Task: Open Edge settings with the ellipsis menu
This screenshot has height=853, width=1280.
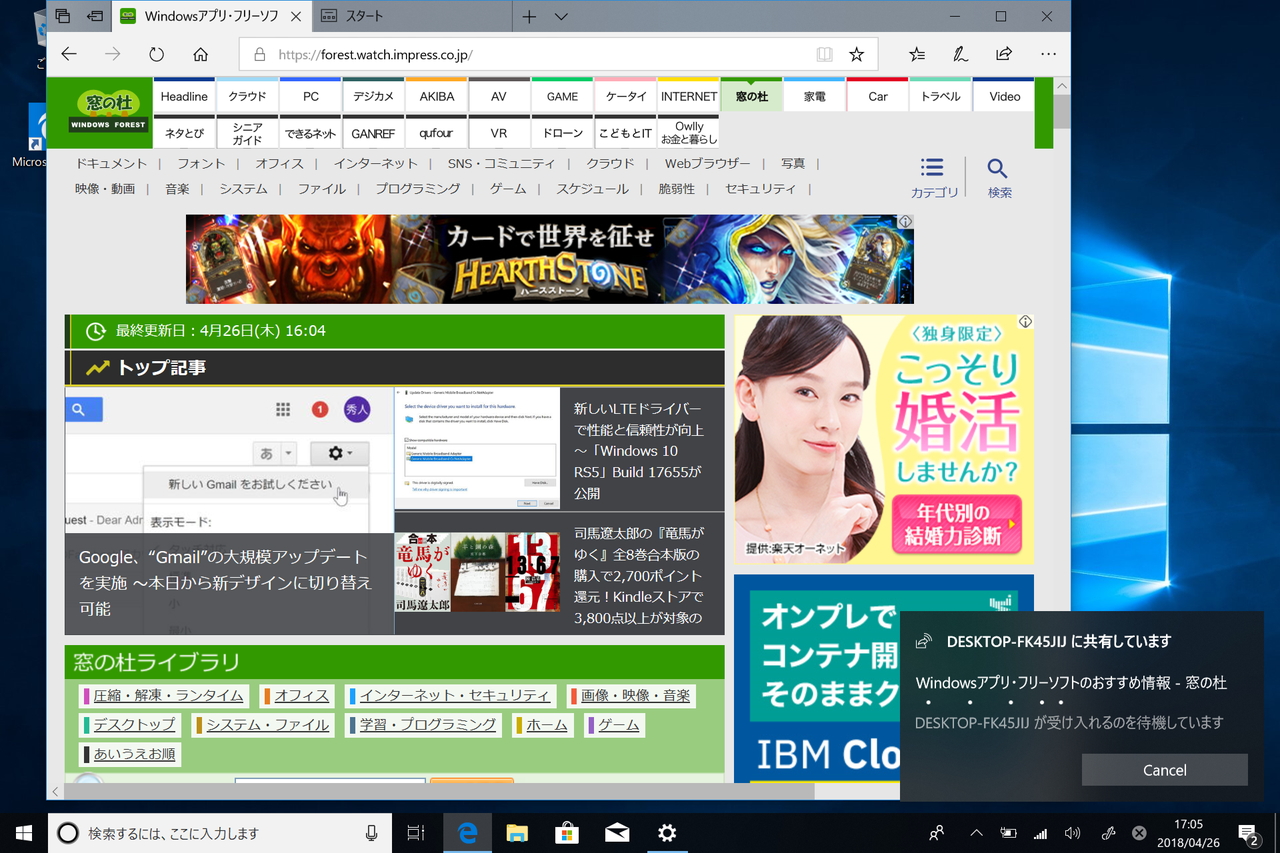Action: pos(1046,54)
